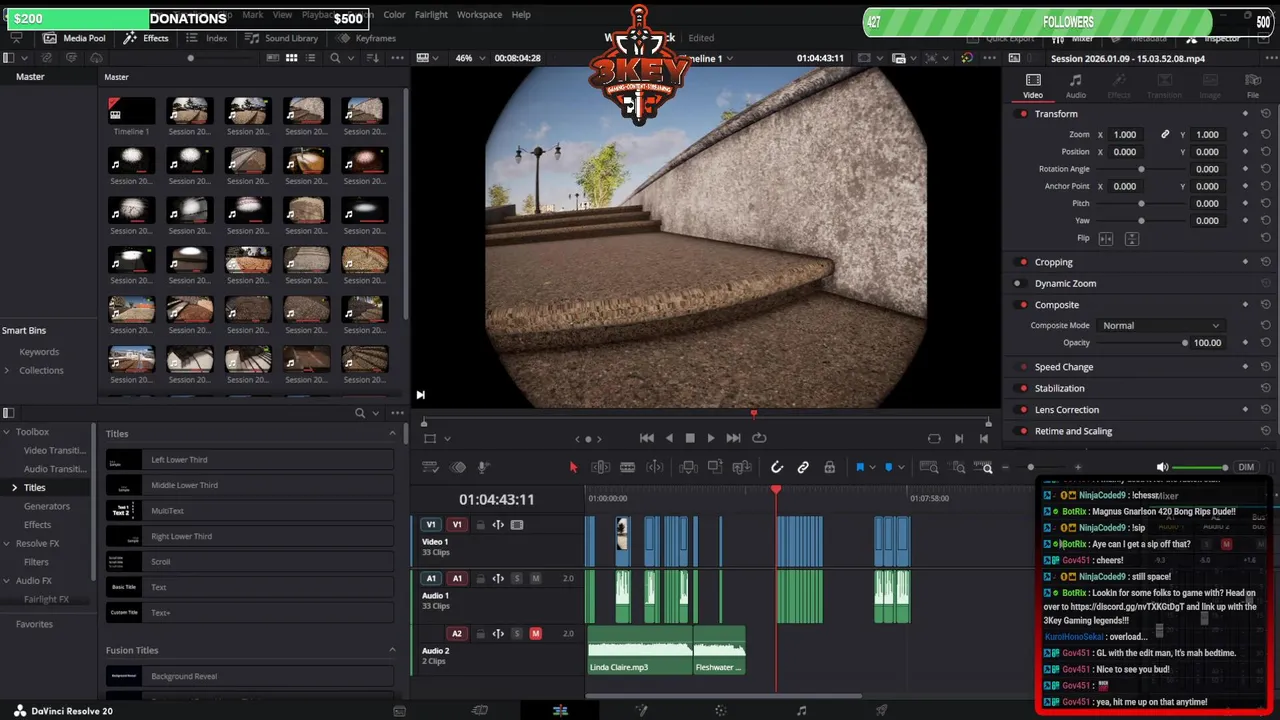Collapse the Titles list header
1280x720 pixels.
click(392, 433)
